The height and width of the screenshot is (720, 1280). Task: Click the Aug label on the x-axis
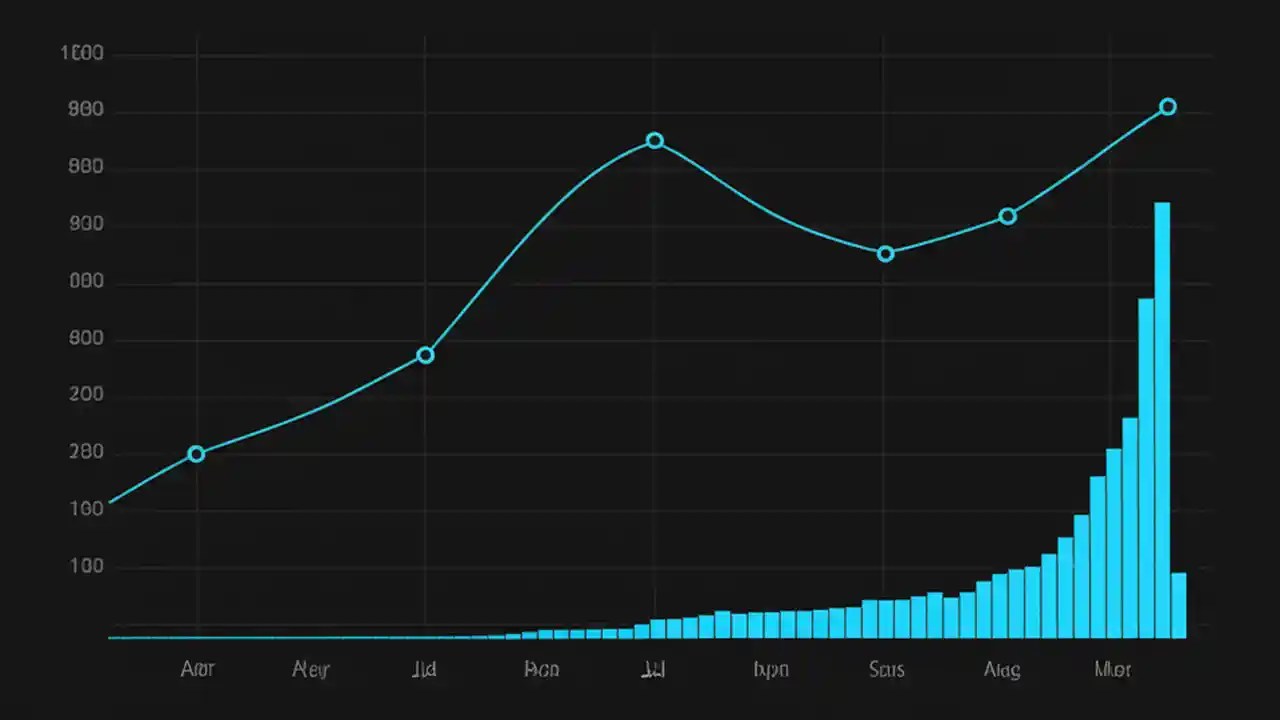coord(1001,669)
